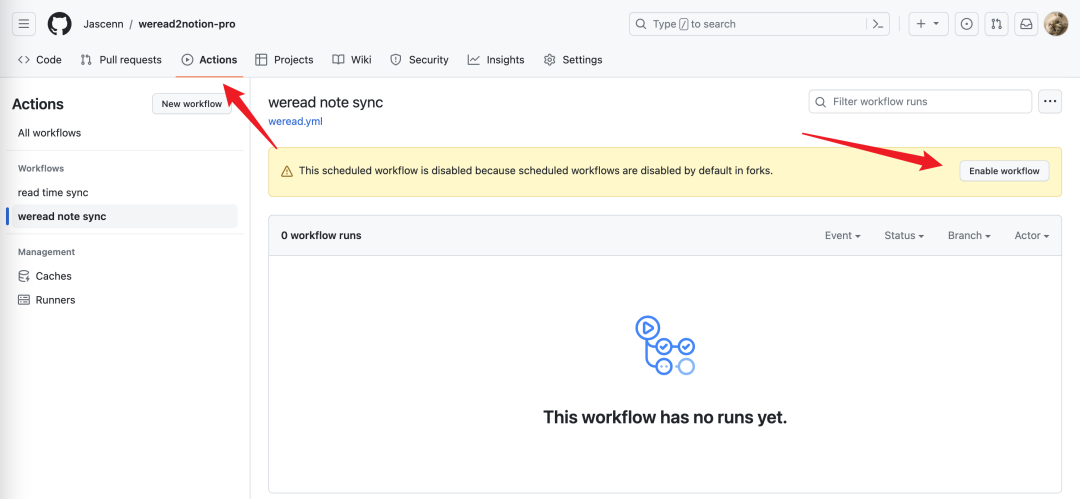1080x499 pixels.
Task: Click the user profile avatar
Action: click(x=1056, y=24)
